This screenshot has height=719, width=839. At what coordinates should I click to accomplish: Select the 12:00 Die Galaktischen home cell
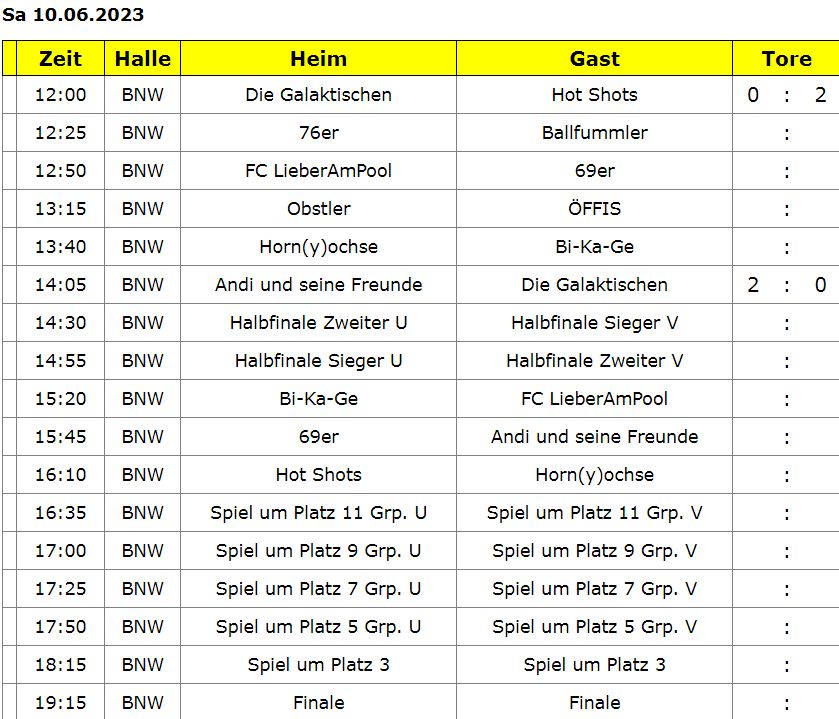click(318, 95)
